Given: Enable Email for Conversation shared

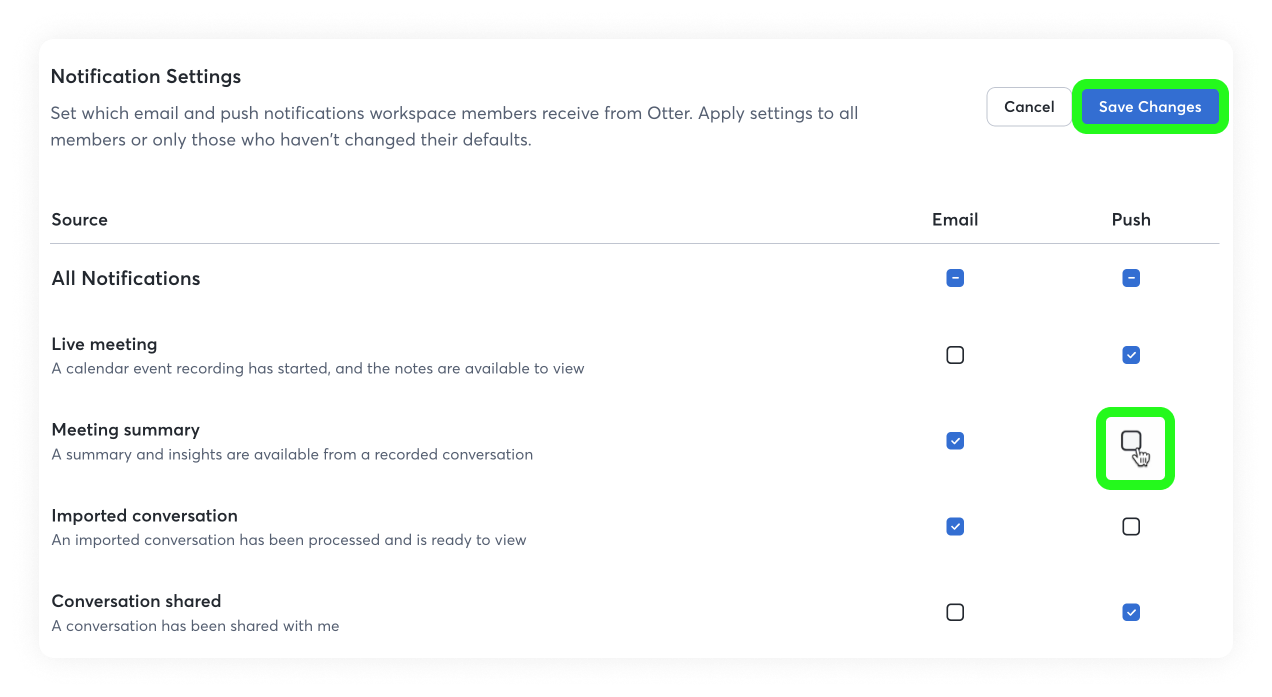Looking at the screenshot, I should (x=955, y=612).
